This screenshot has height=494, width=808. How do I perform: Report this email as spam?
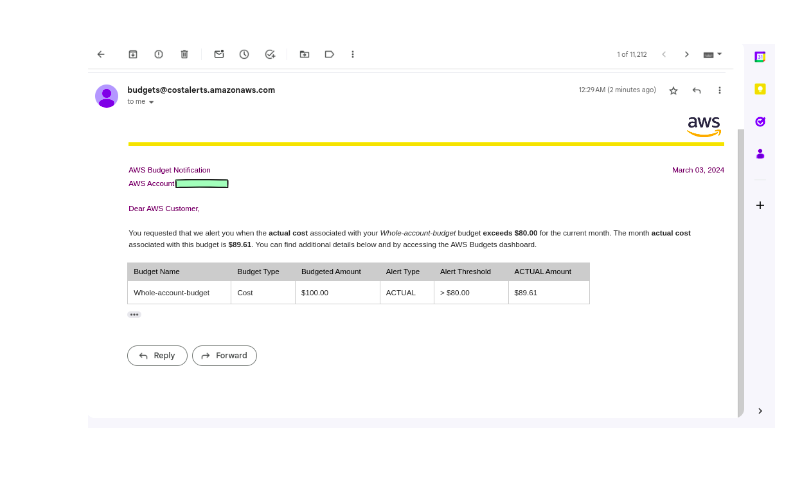[158, 54]
